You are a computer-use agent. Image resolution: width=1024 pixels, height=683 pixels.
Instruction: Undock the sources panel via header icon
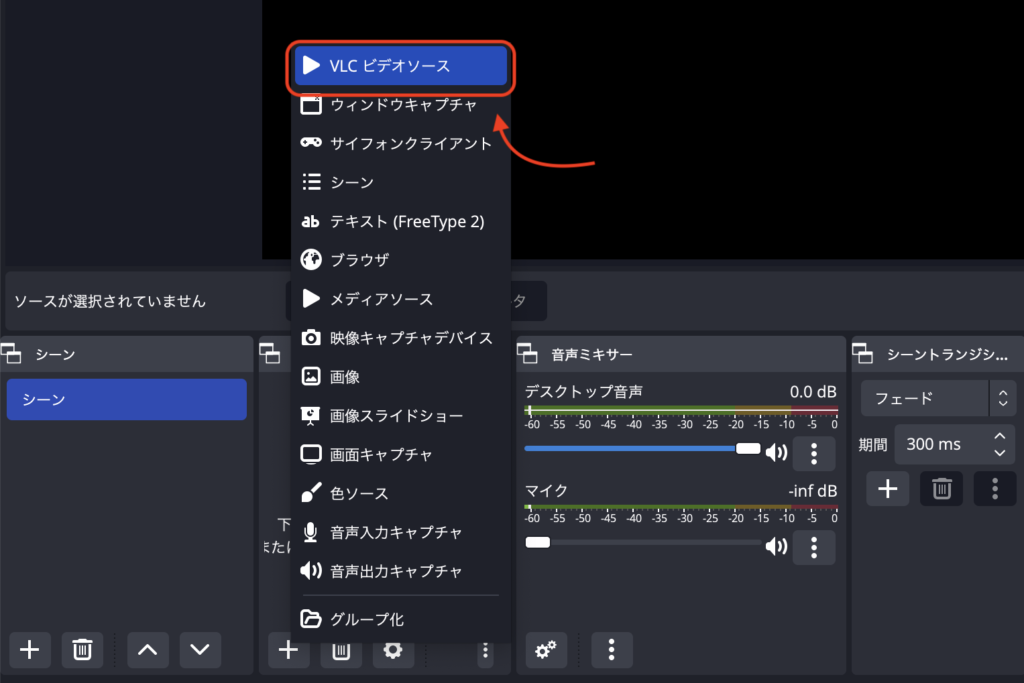(x=270, y=354)
